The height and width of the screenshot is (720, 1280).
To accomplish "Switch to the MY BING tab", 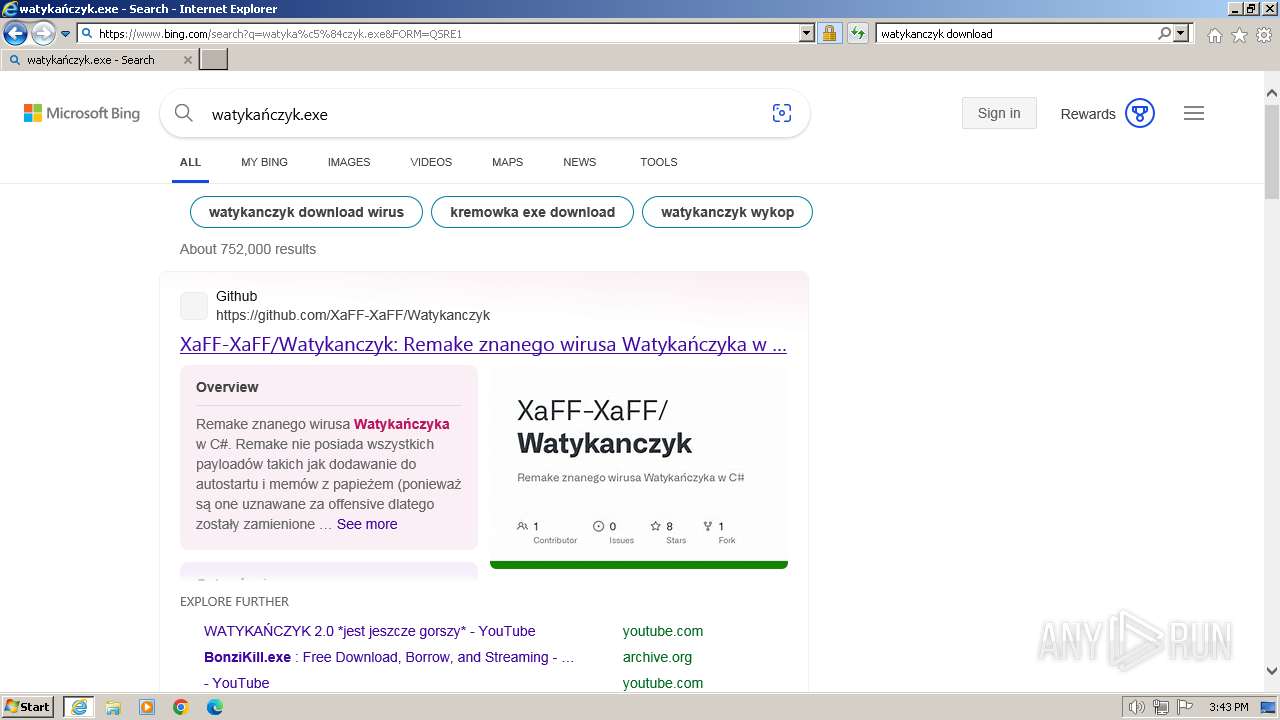I will (264, 162).
